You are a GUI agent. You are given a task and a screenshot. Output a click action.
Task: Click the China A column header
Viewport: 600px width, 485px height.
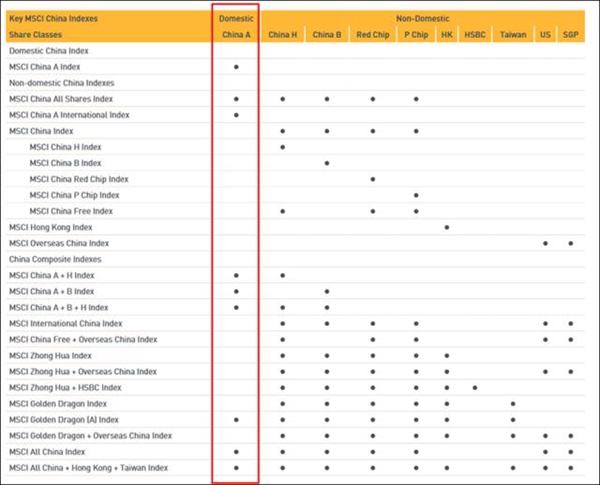tap(236, 34)
